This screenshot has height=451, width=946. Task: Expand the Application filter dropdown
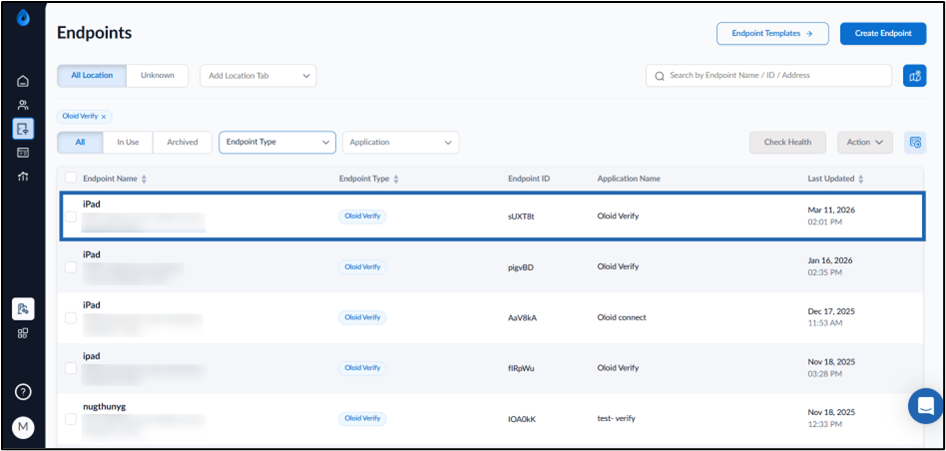pyautogui.click(x=401, y=142)
